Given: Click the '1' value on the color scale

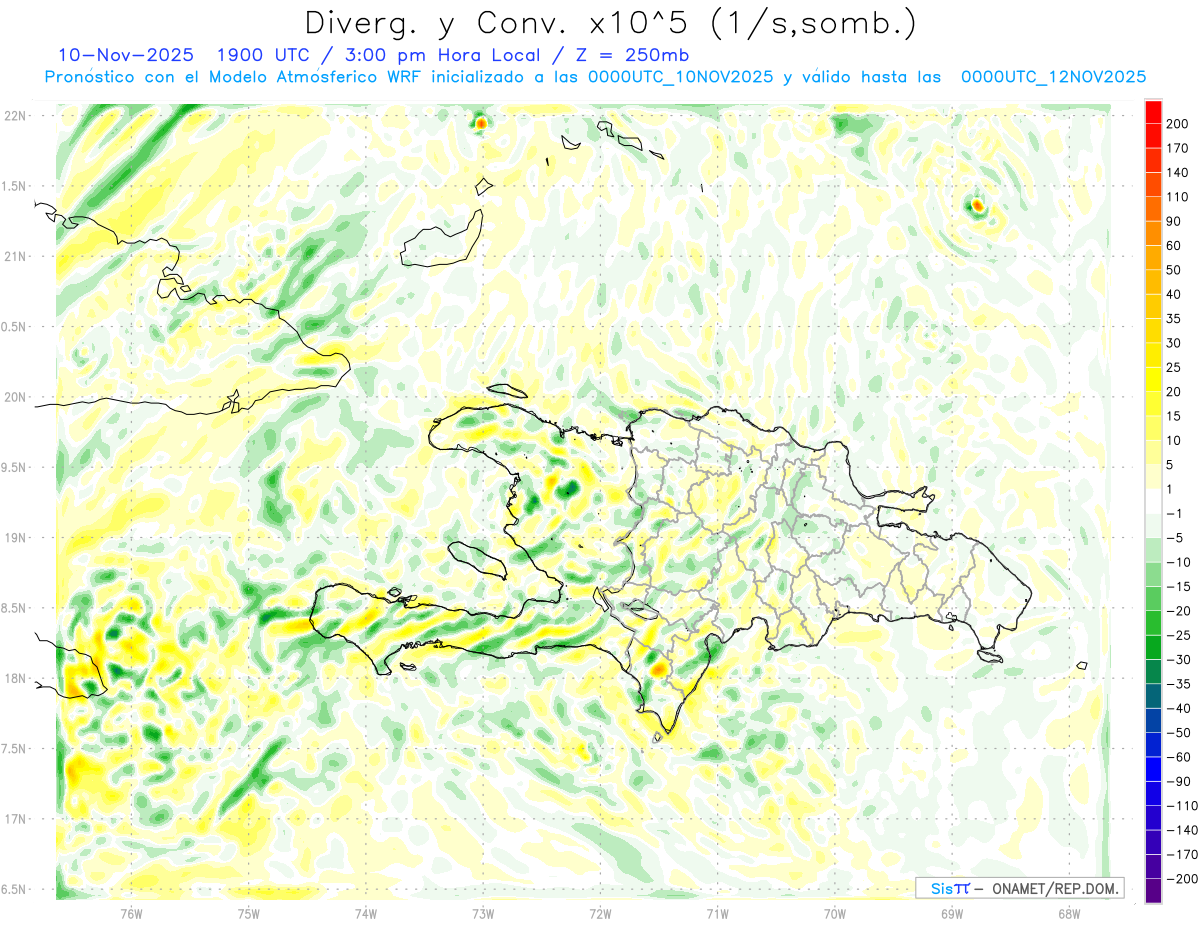Looking at the screenshot, I should tap(1169, 490).
